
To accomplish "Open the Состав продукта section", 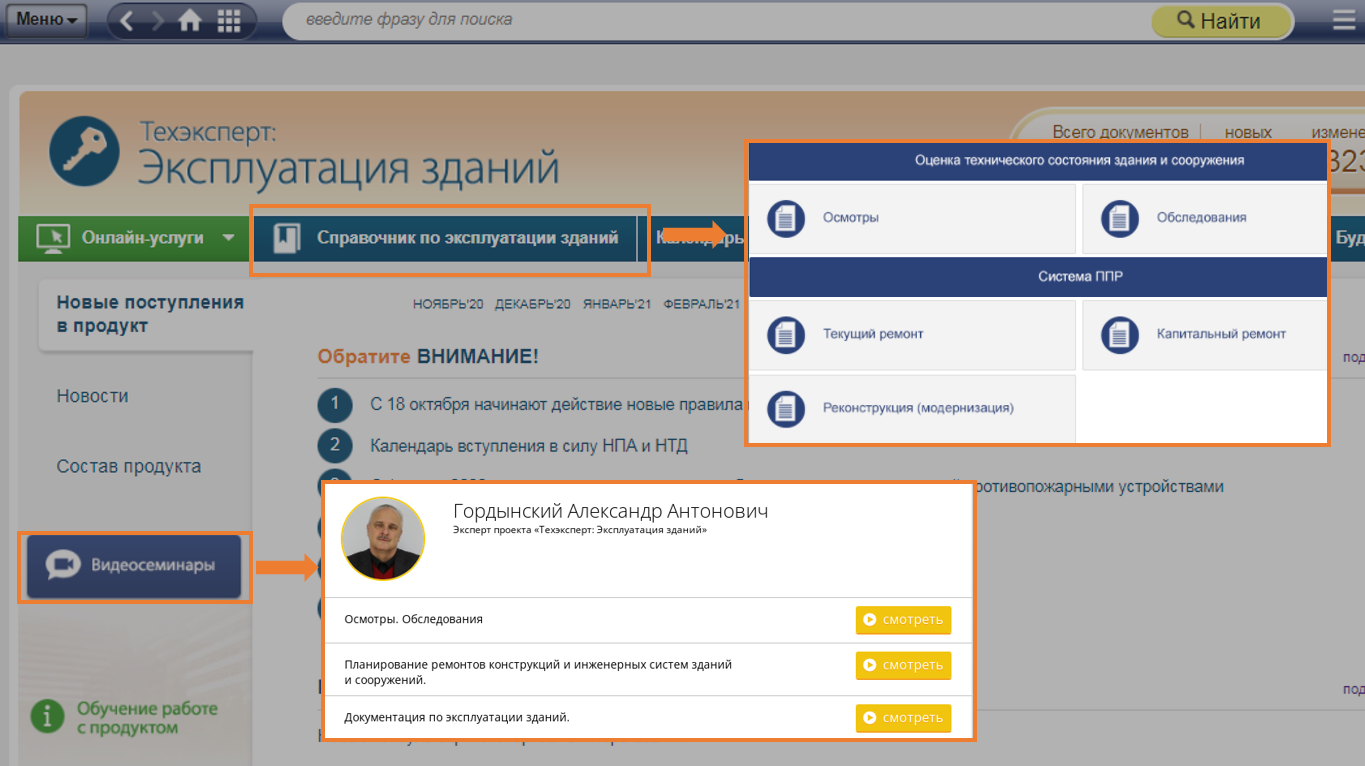I will (x=129, y=466).
